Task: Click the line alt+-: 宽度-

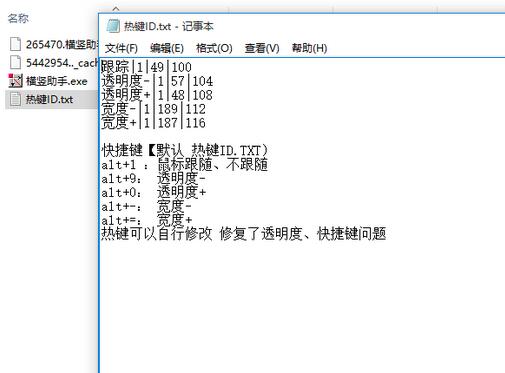Action: tap(147, 207)
